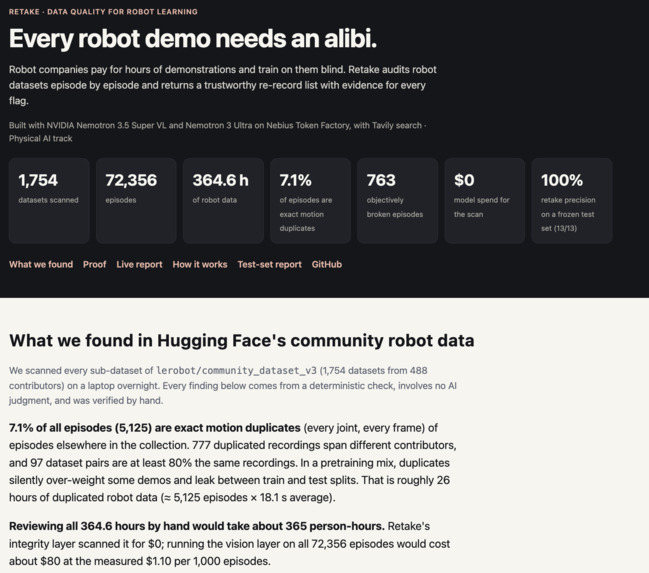Select the '1,754 datasets scanned' stat card
Screen dimensions: 649x573
pos(49,201)
